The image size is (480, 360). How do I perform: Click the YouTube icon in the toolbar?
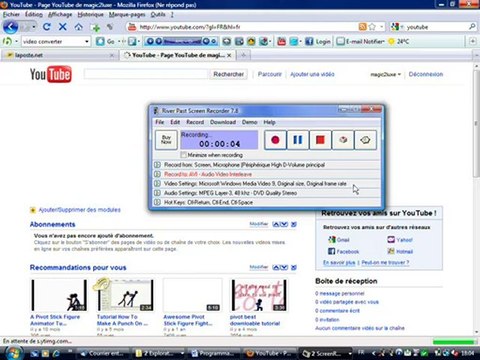(x=282, y=41)
